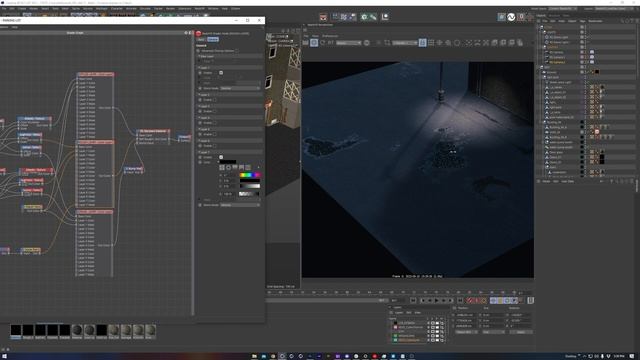The height and width of the screenshot is (360, 640).
Task: Click the render-to-picture-viewer clapper icon in top toolbar
Action: (323, 17)
